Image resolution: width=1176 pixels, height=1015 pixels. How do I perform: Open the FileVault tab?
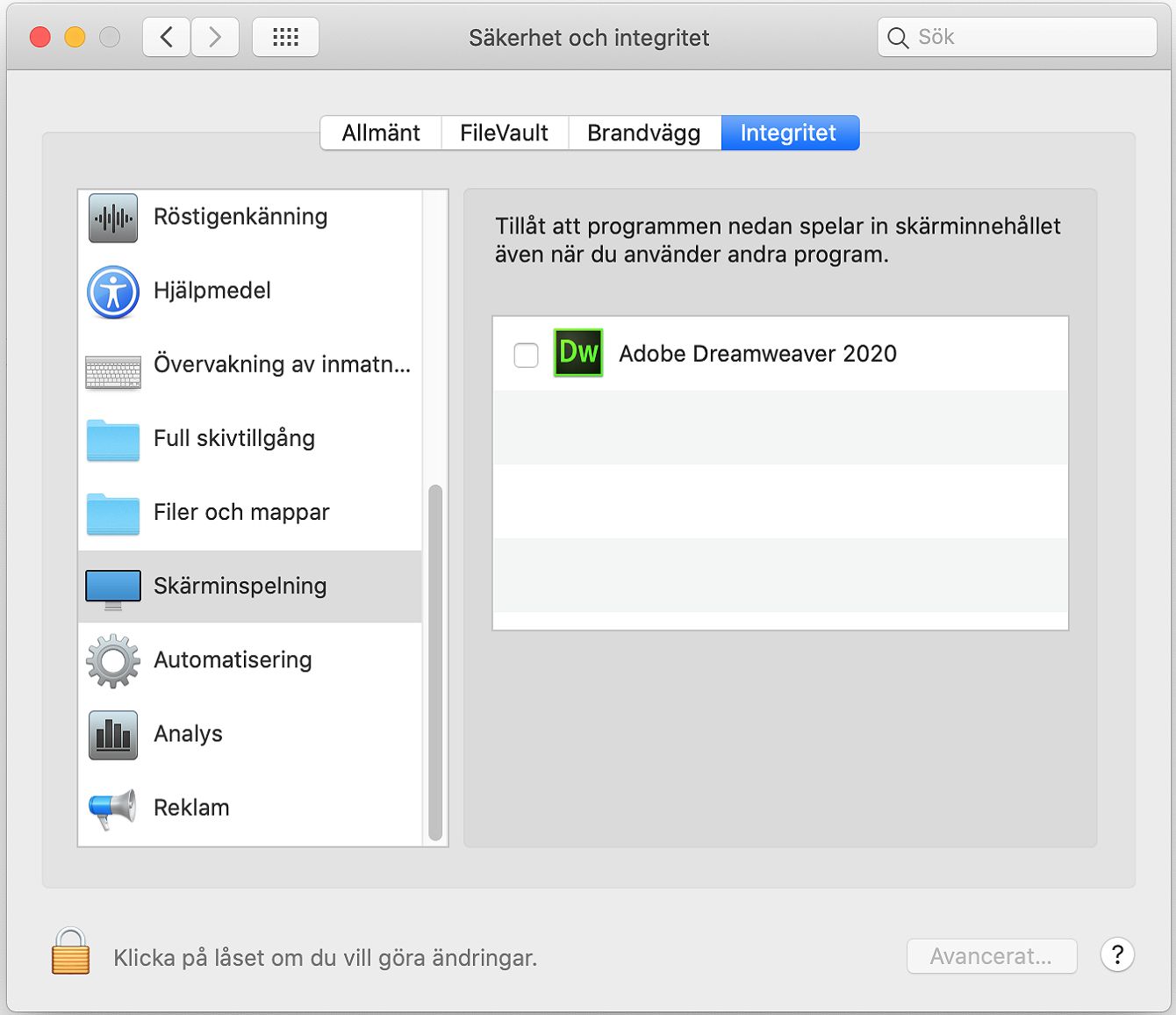pos(505,133)
